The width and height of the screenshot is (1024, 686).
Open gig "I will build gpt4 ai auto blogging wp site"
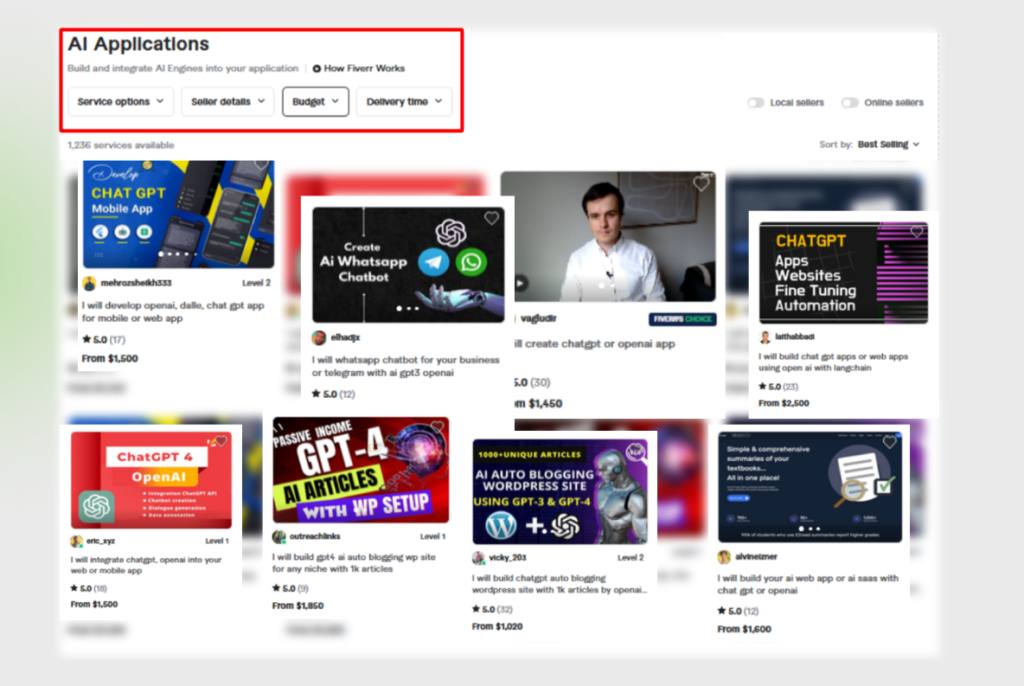[354, 563]
